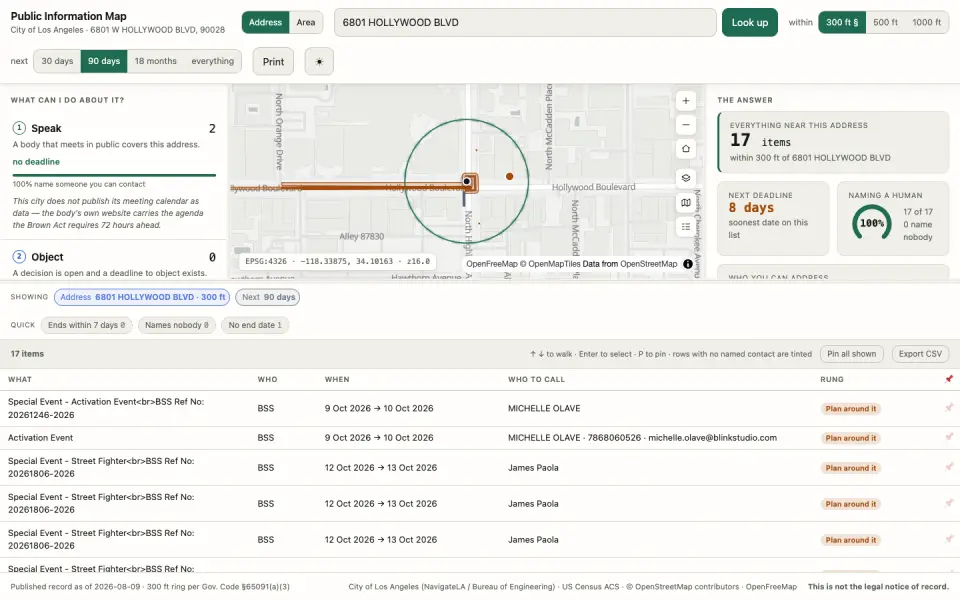This screenshot has width=960, height=600.
Task: Open map attribution info icon
Action: 688,264
